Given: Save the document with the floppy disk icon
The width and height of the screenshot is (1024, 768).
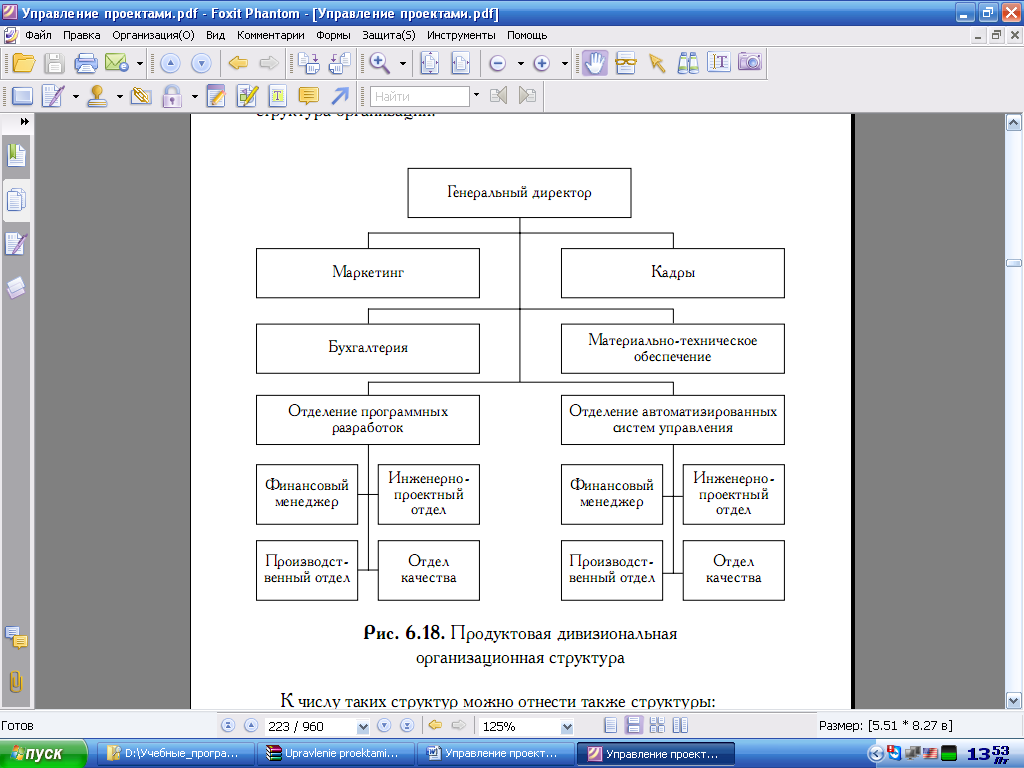Looking at the screenshot, I should tap(54, 63).
